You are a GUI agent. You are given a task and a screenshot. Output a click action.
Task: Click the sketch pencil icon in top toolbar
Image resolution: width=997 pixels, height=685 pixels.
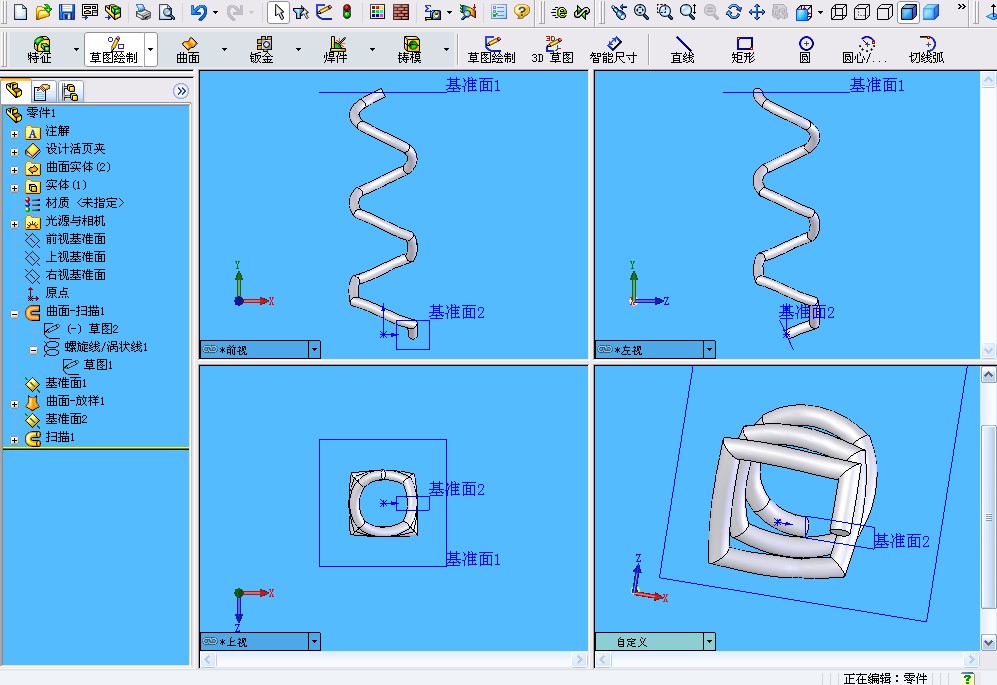tap(324, 11)
